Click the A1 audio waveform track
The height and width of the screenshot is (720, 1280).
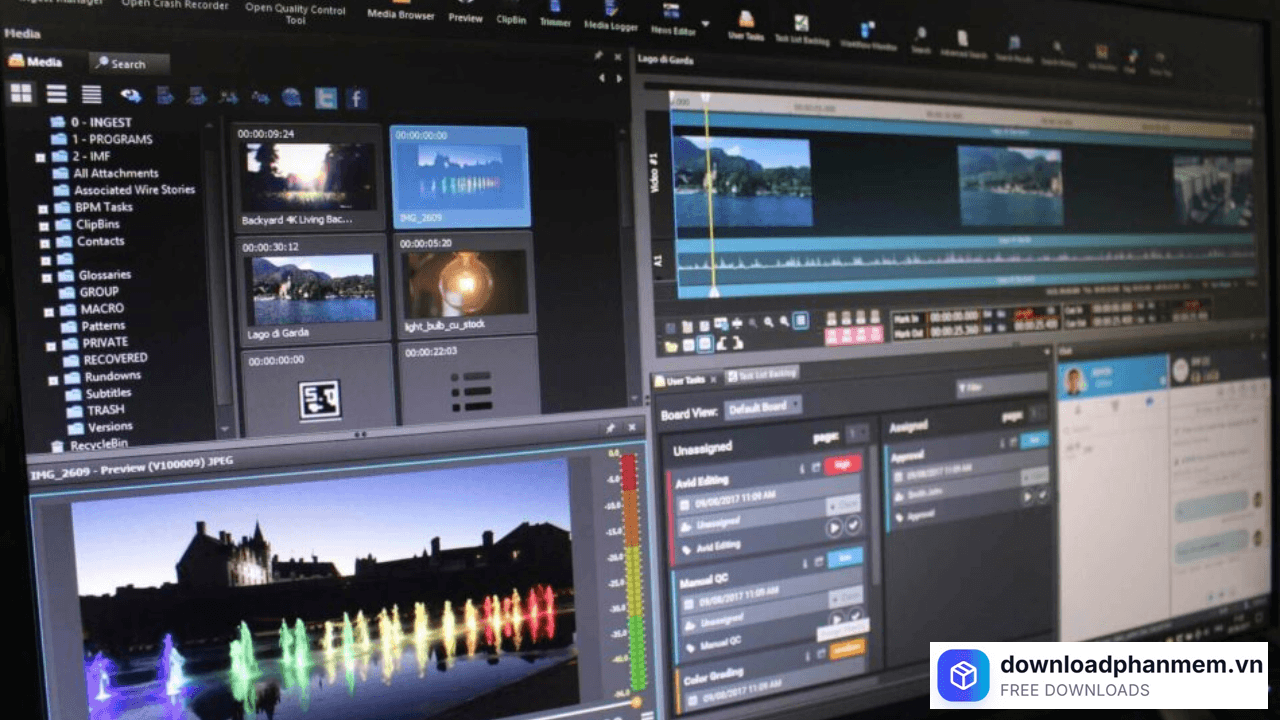(964, 260)
